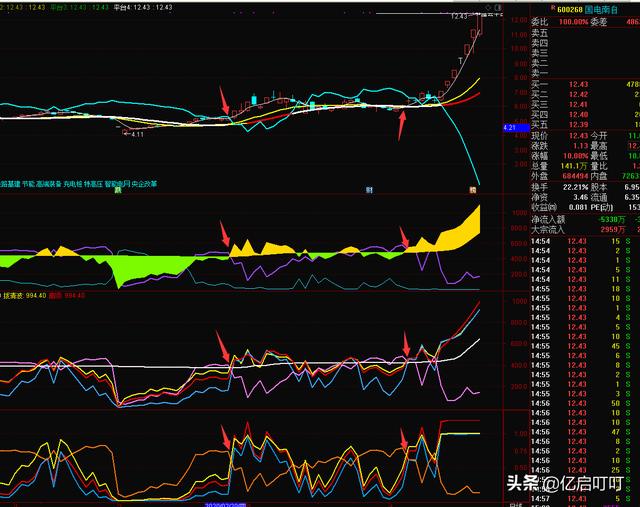The width and height of the screenshot is (640, 507).
Task: Select the 14:56 trade row with volume 47
Action: click(x=585, y=432)
